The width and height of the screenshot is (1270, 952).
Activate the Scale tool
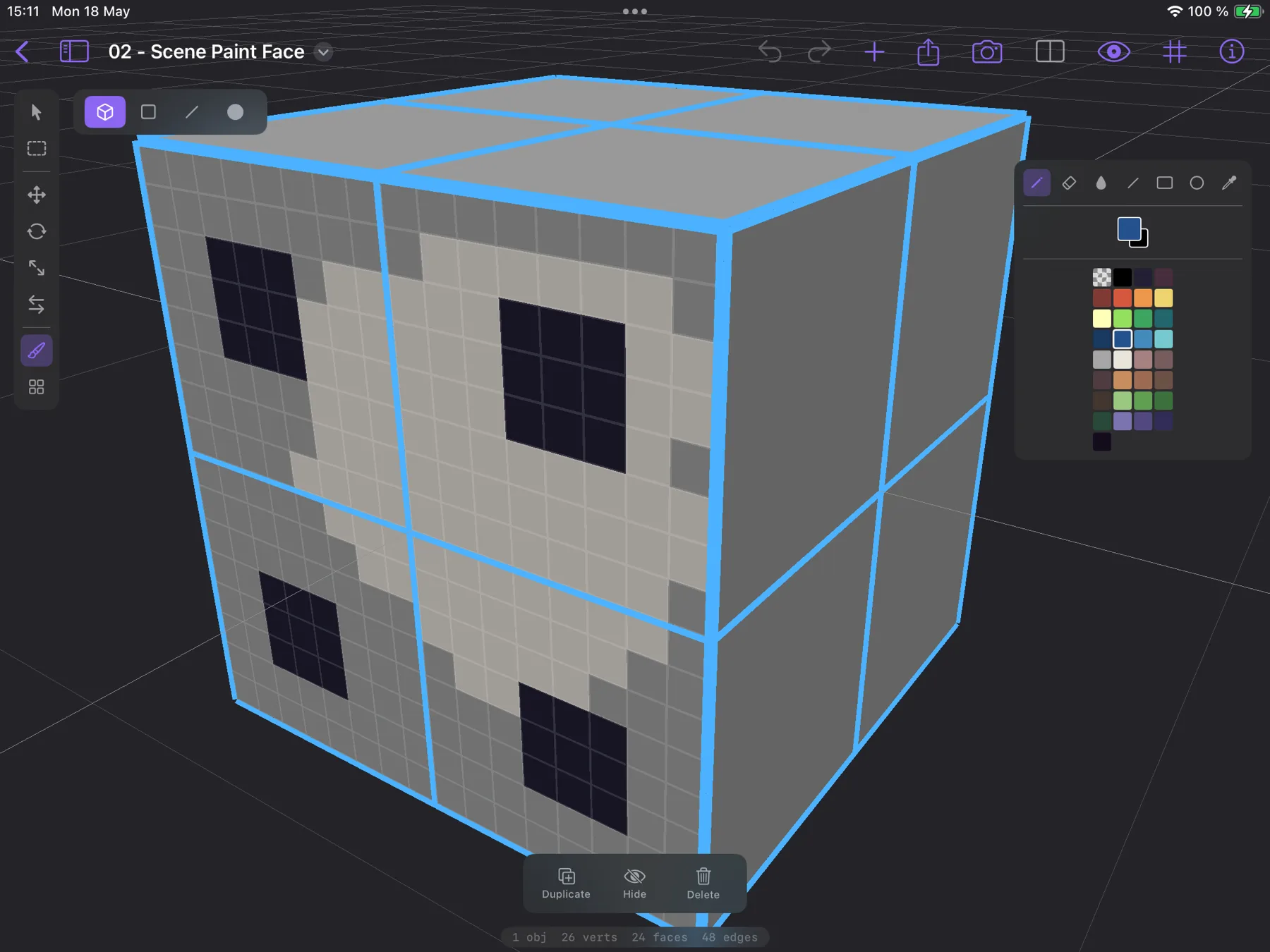(37, 268)
